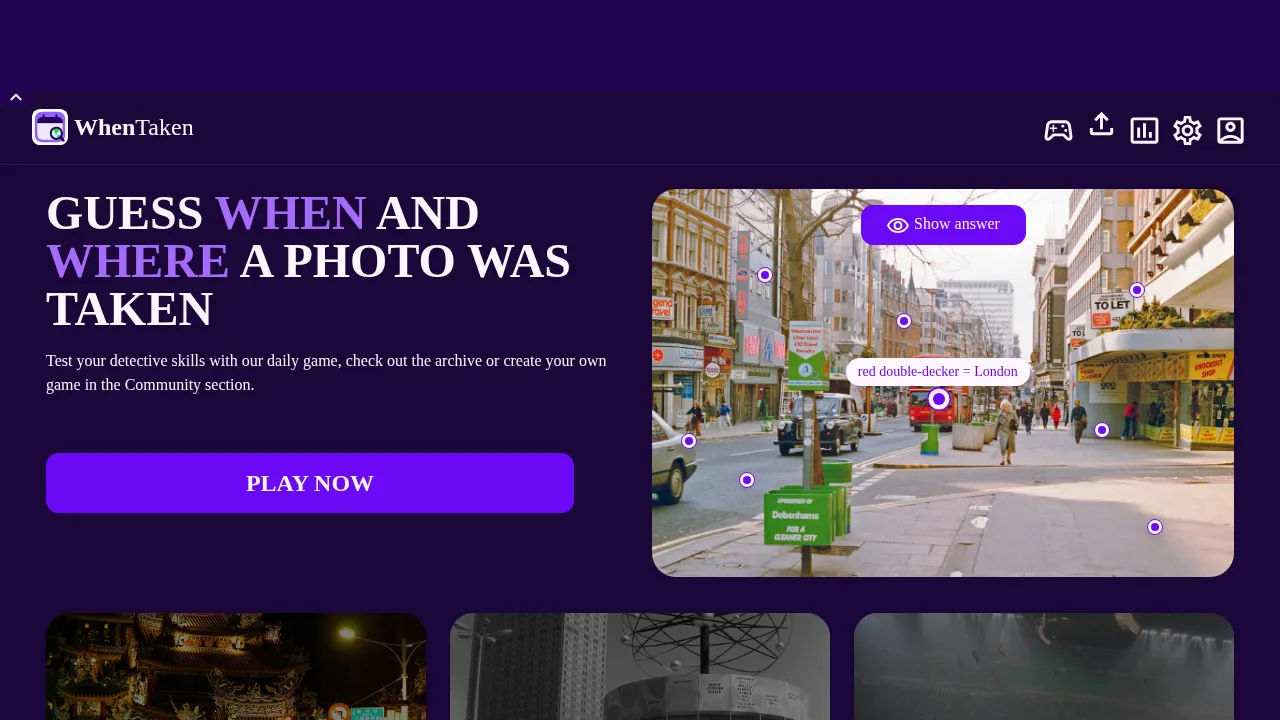
Task: Select the large hotspot on red double-decker bus
Action: (x=939, y=399)
